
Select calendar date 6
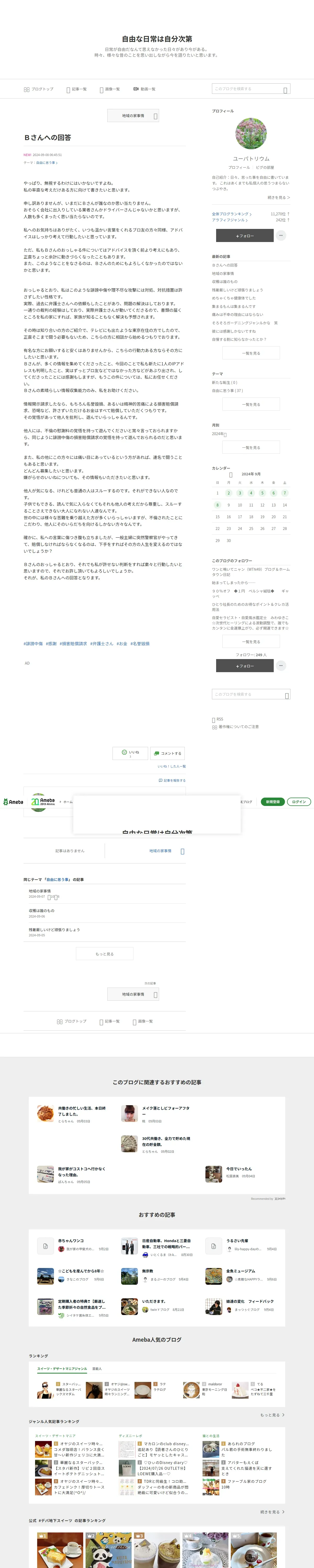tap(273, 493)
